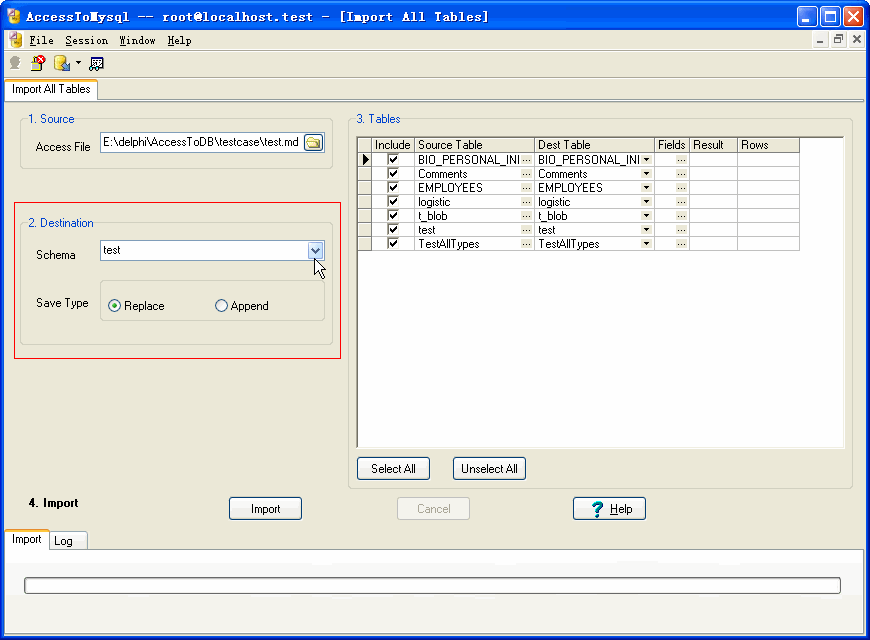The width and height of the screenshot is (870, 640).
Task: Open the Schema dropdown list
Action: (315, 251)
